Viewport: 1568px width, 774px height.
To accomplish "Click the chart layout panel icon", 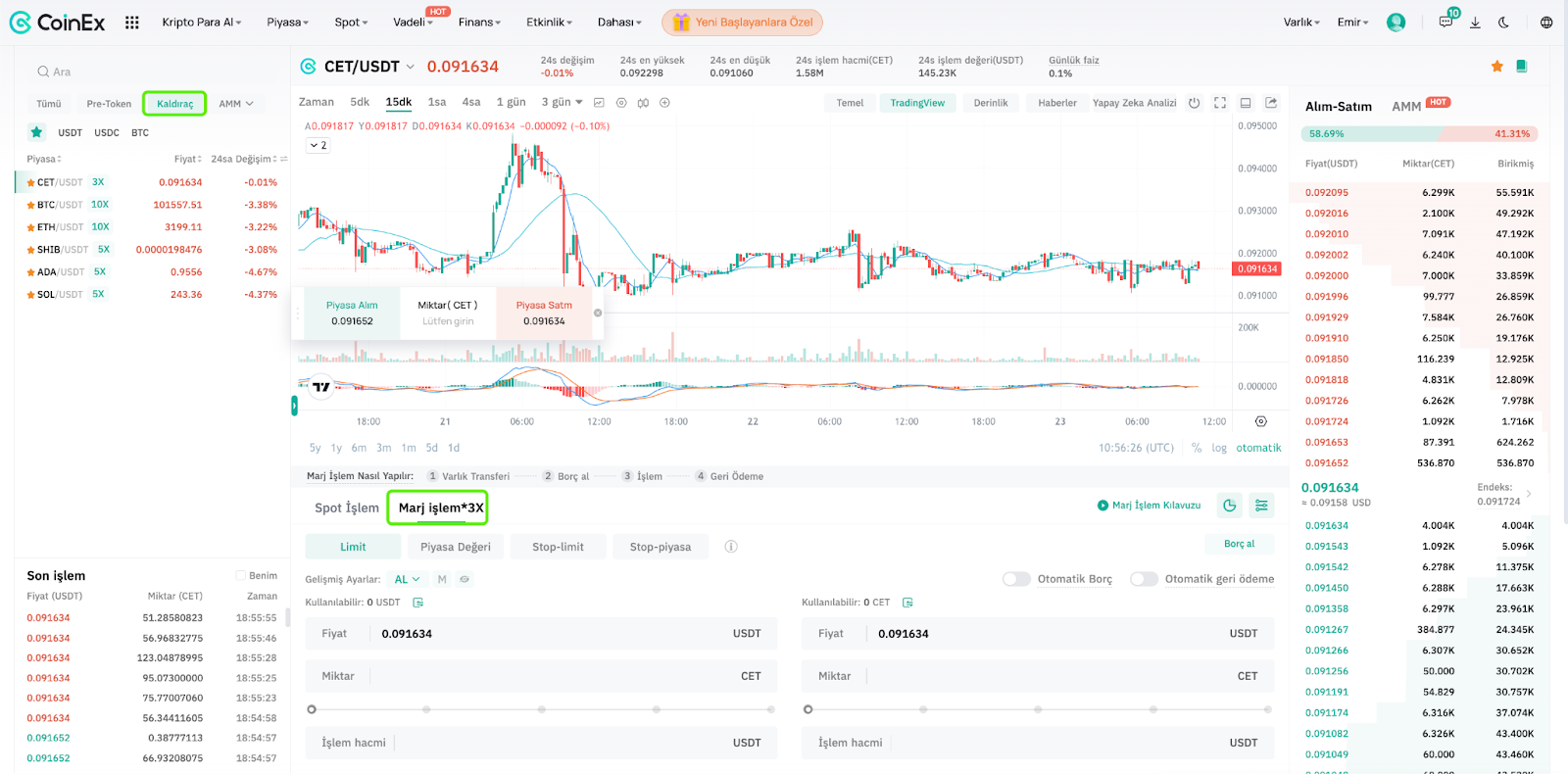I will coord(1246,102).
